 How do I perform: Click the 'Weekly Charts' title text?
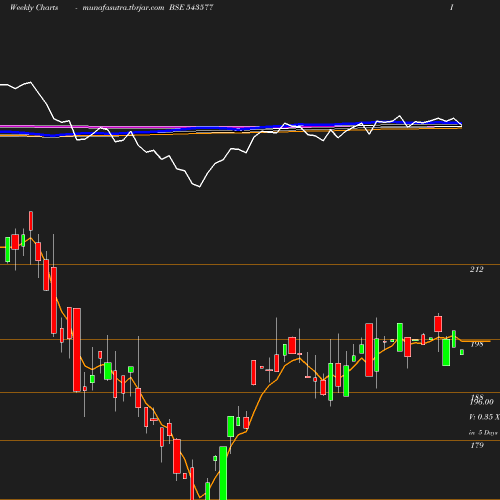coord(34,8)
